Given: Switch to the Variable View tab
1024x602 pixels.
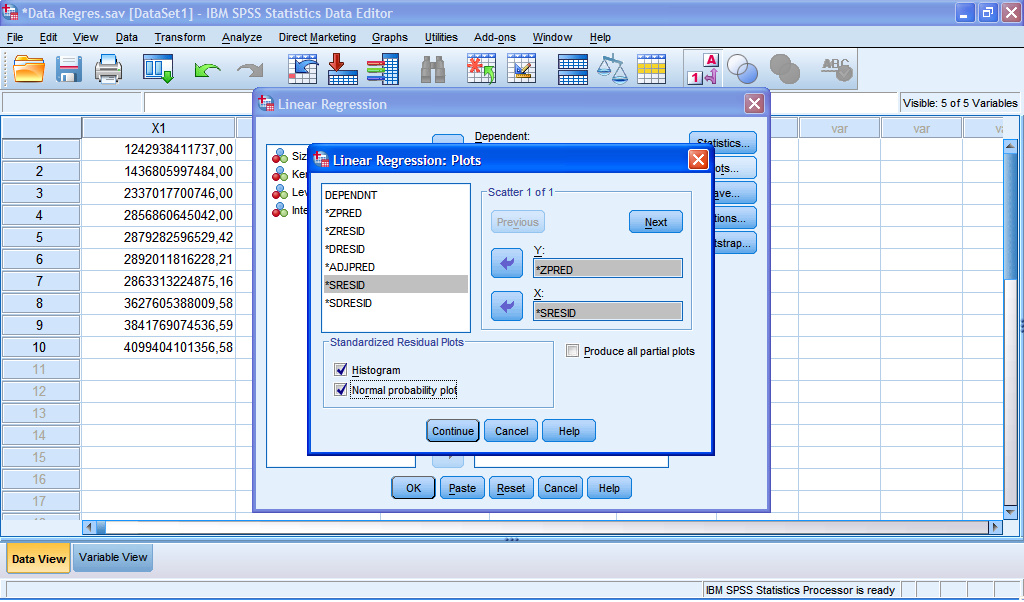Looking at the screenshot, I should tap(112, 558).
